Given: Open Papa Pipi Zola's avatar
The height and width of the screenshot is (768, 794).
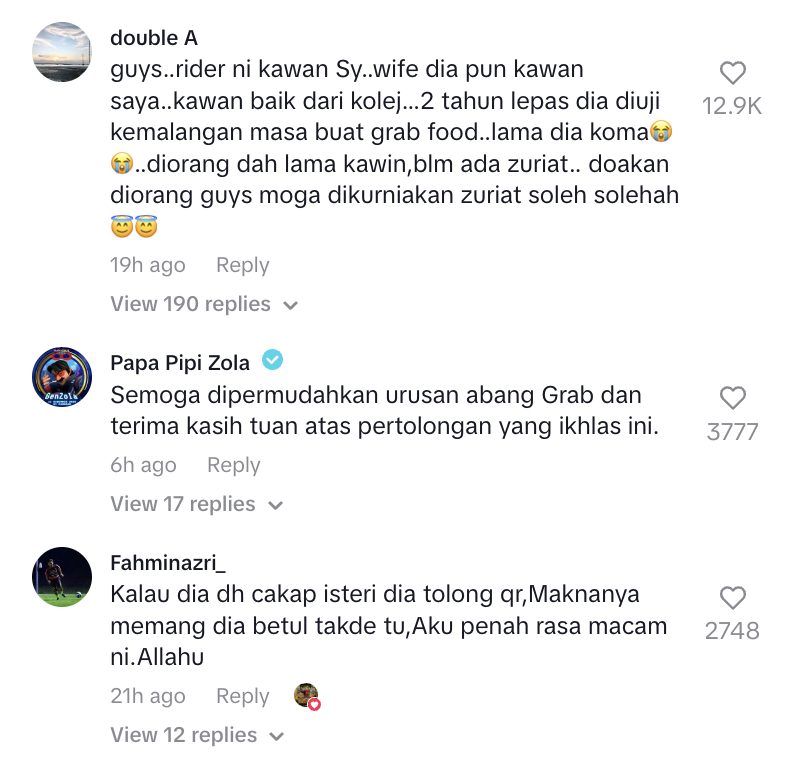Looking at the screenshot, I should pyautogui.click(x=62, y=377).
